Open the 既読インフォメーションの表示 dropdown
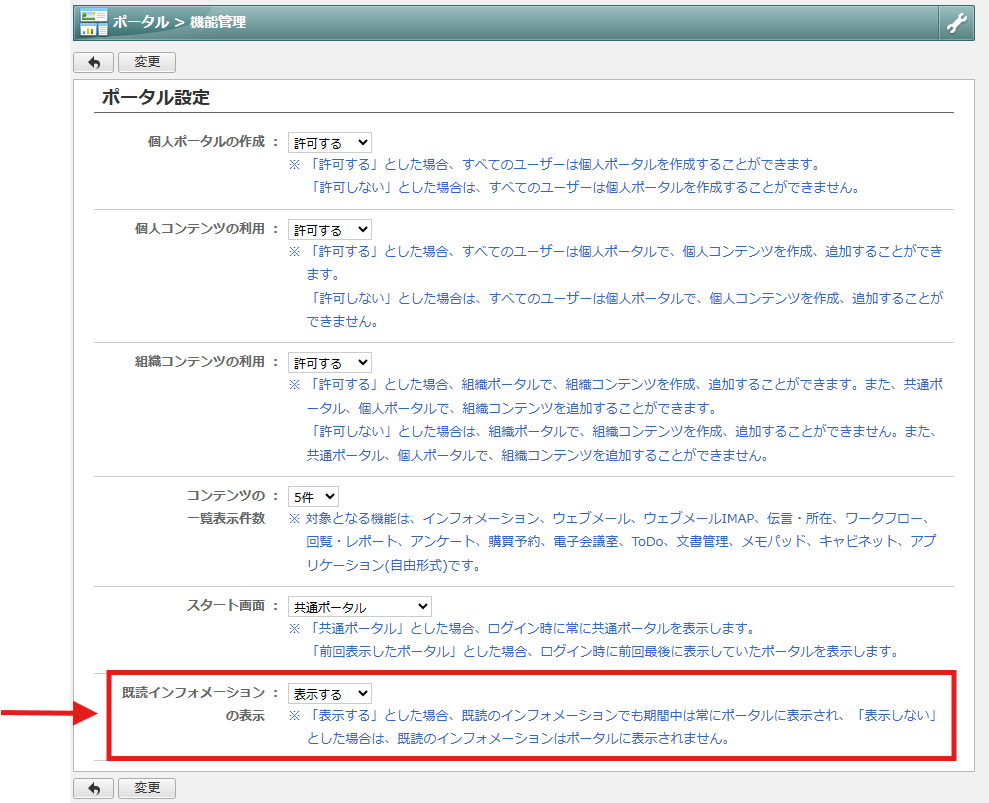The image size is (989, 803). [x=330, y=694]
